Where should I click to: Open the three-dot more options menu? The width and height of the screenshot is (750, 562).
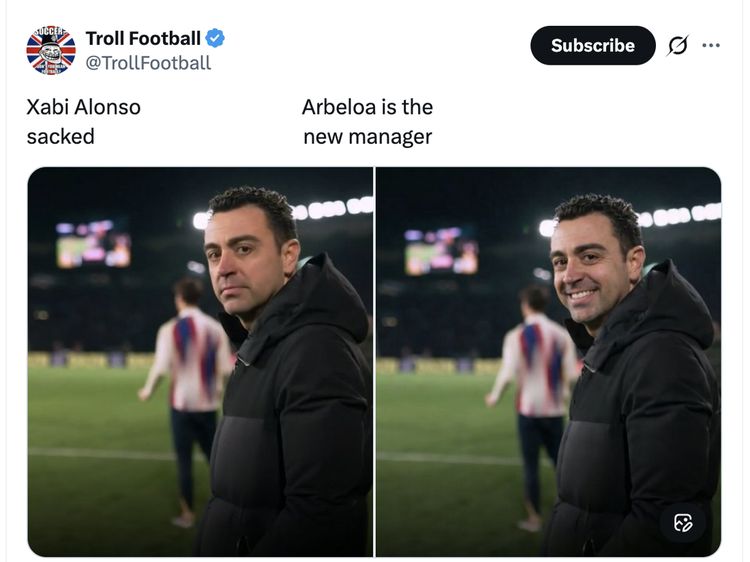tap(711, 45)
